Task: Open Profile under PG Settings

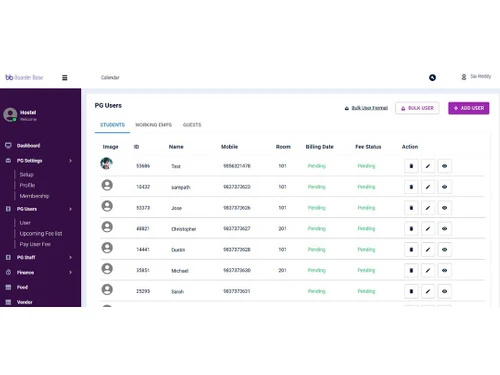Action: tap(27, 185)
